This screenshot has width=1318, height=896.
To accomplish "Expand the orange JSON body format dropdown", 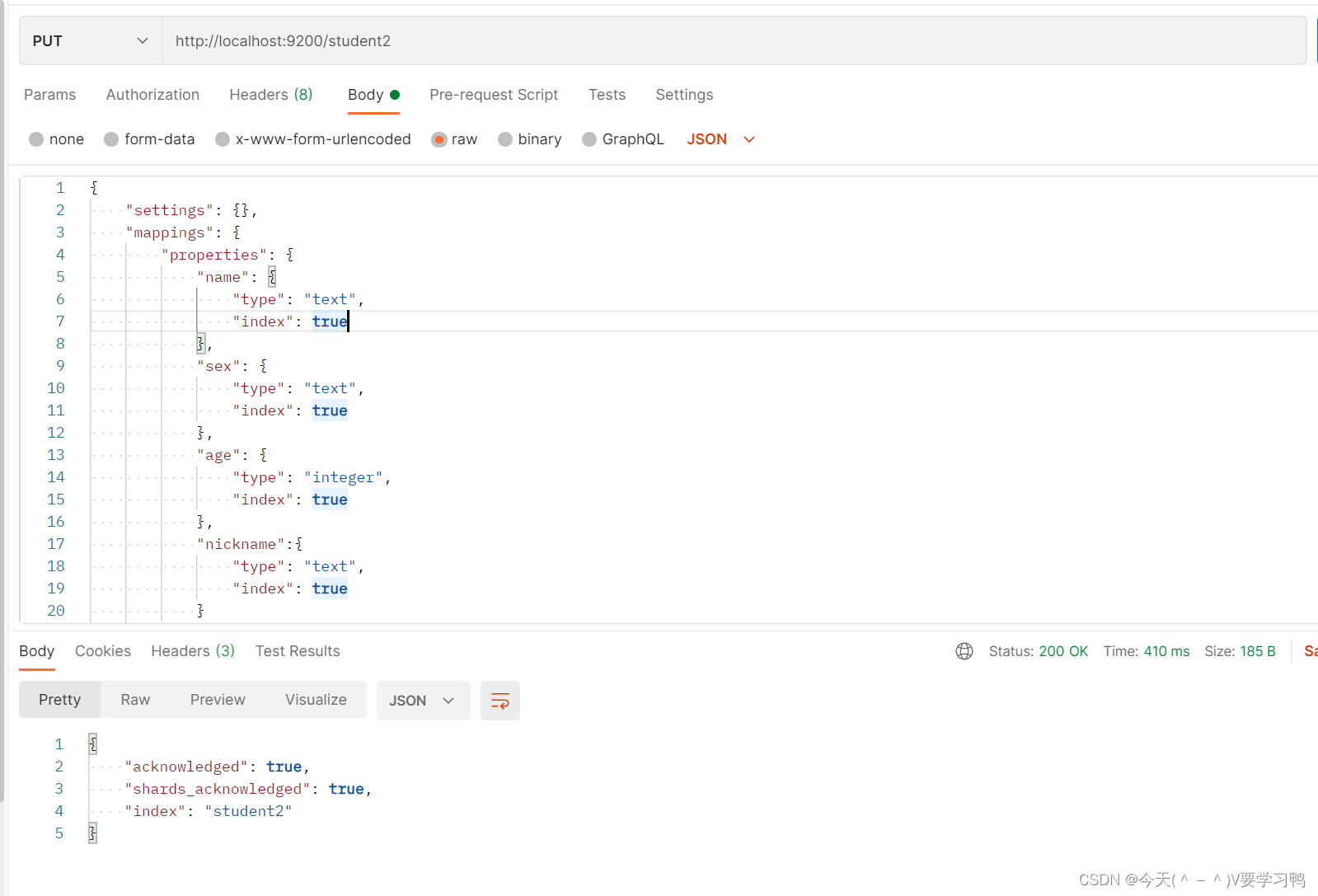I will pos(721,139).
